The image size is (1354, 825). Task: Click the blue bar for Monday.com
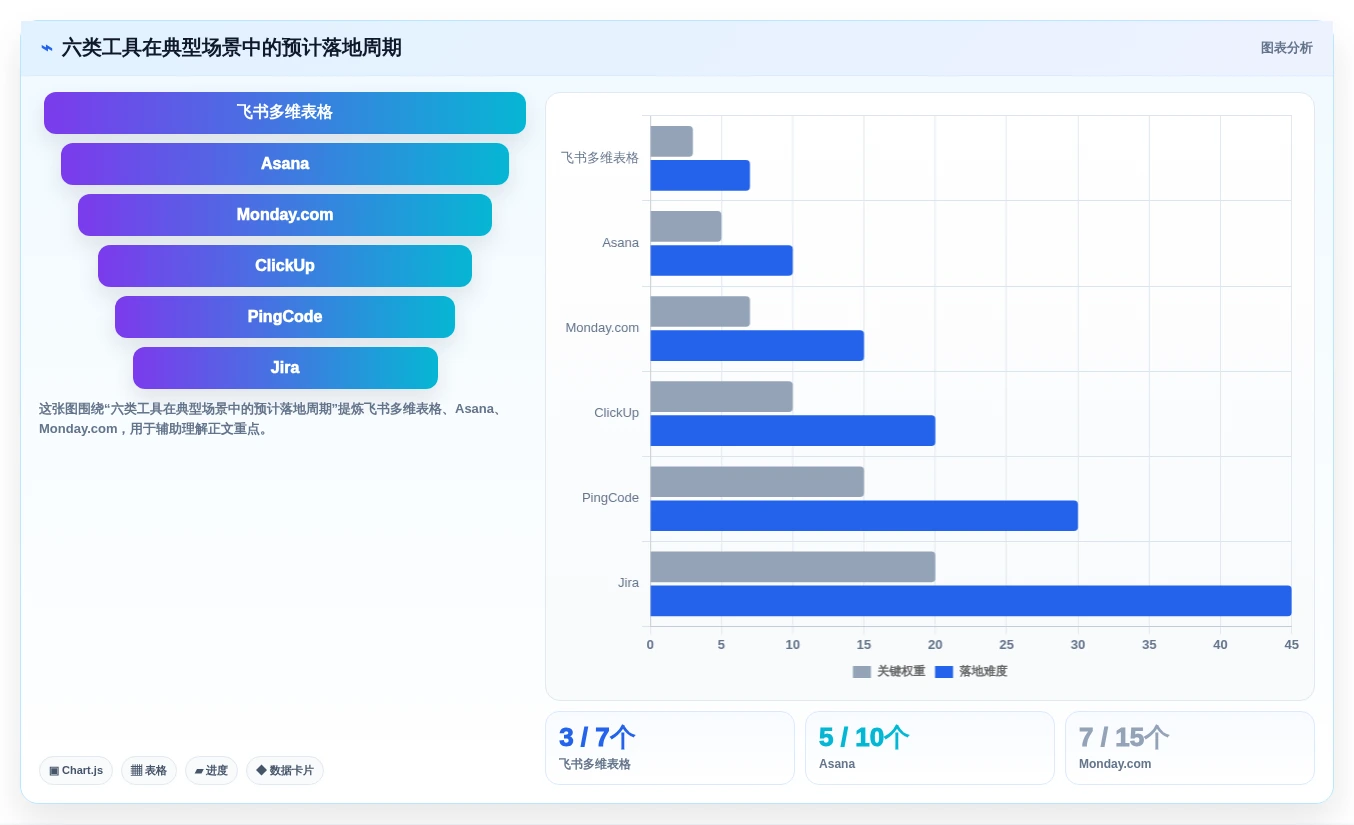[x=757, y=345]
